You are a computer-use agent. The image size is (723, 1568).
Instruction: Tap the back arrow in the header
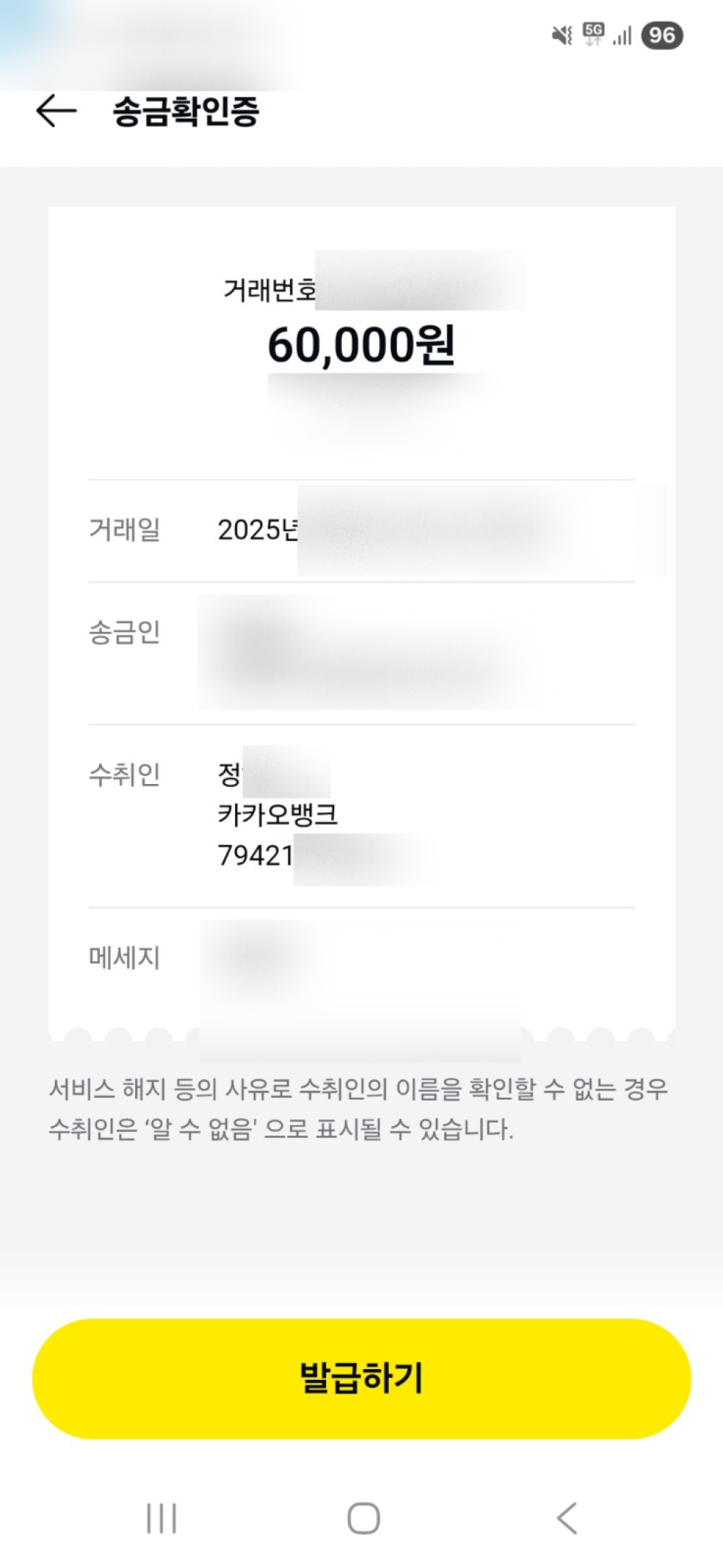tap(56, 111)
